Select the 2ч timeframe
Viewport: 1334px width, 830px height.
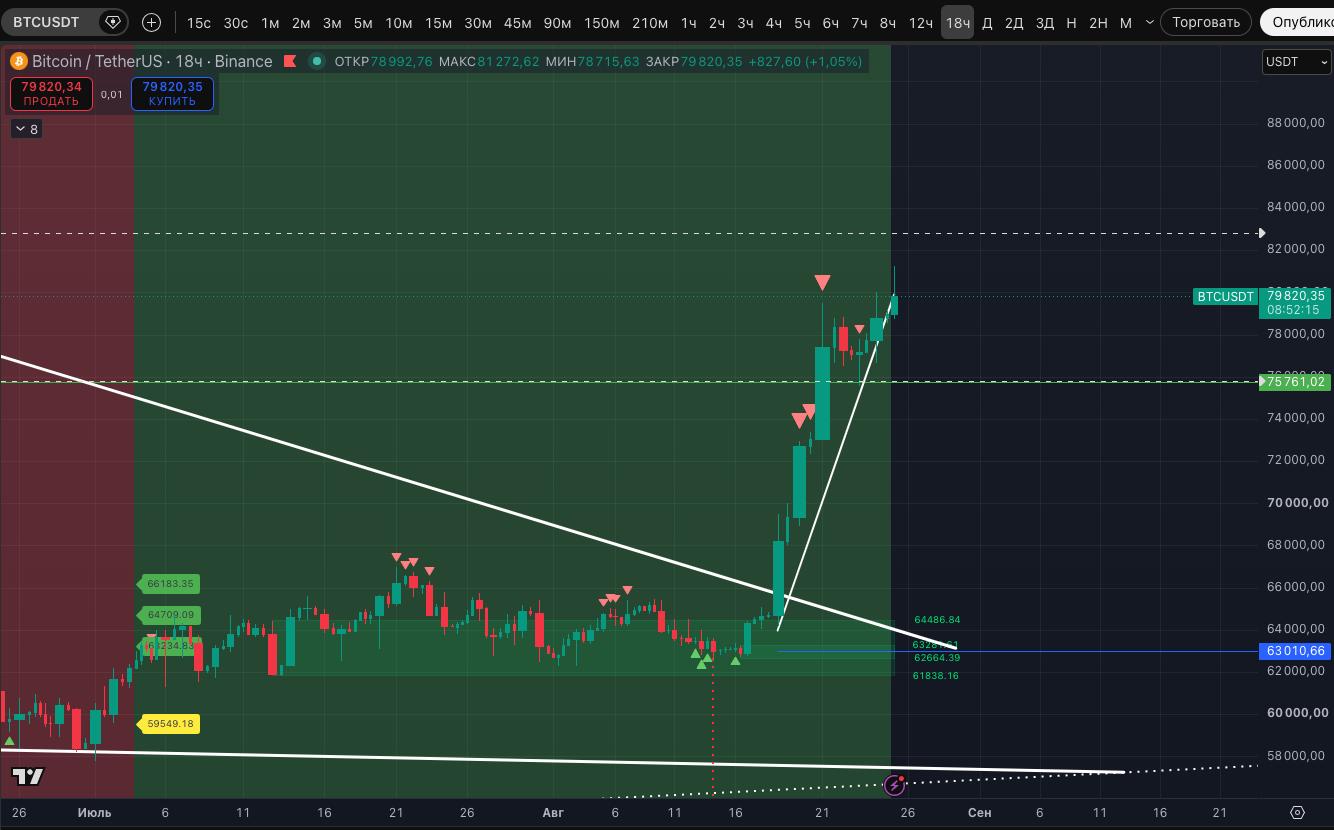pos(717,22)
